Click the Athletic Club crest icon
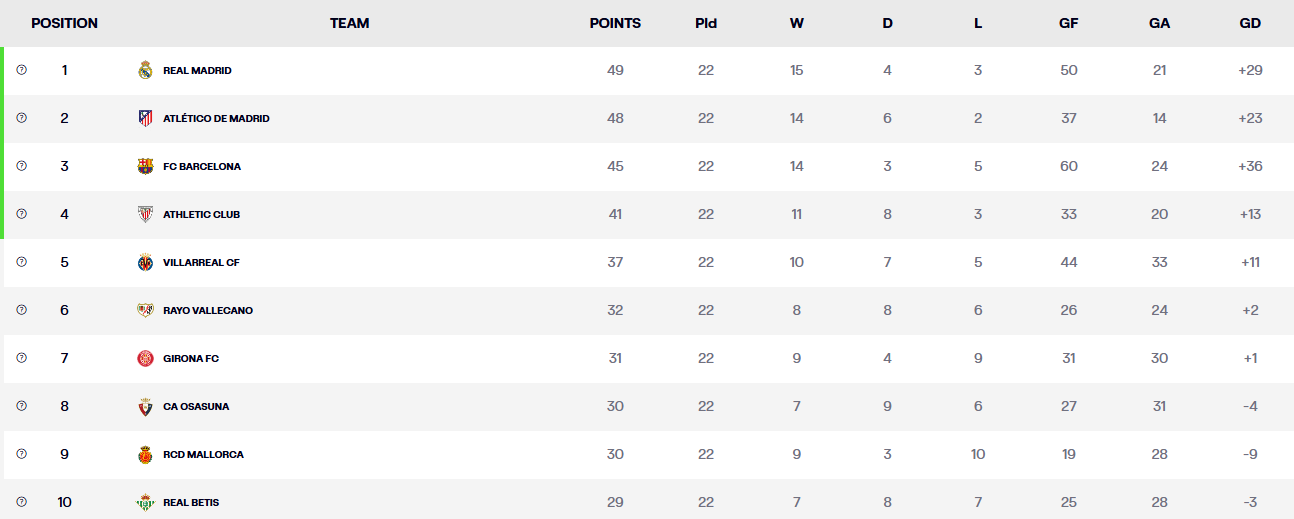Screen dimensions: 1294x519 [145, 215]
